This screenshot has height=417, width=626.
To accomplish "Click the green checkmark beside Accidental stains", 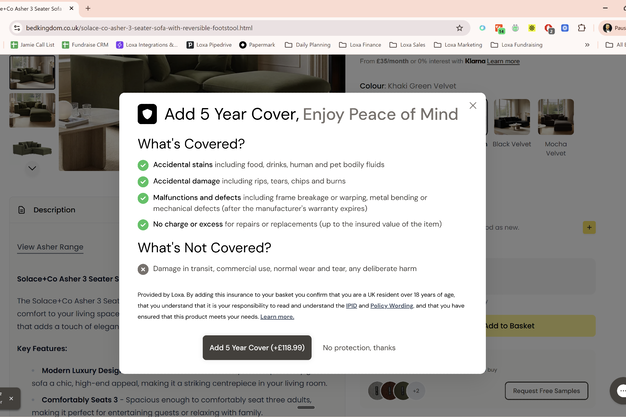I will pyautogui.click(x=143, y=164).
